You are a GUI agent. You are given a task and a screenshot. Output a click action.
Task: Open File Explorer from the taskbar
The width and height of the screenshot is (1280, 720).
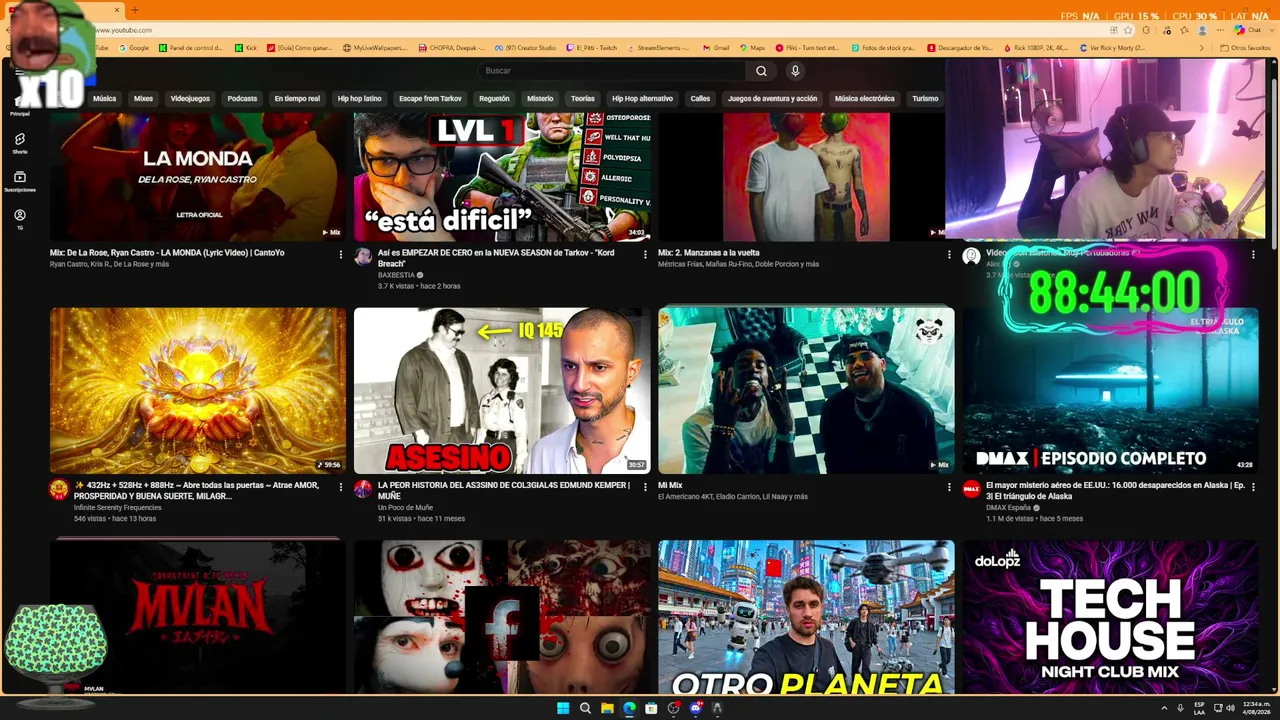click(607, 708)
